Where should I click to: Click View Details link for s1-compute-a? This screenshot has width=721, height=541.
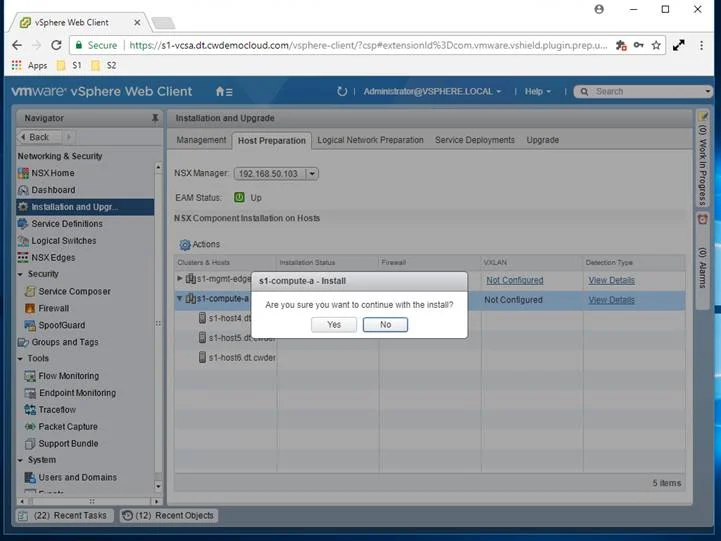611,300
